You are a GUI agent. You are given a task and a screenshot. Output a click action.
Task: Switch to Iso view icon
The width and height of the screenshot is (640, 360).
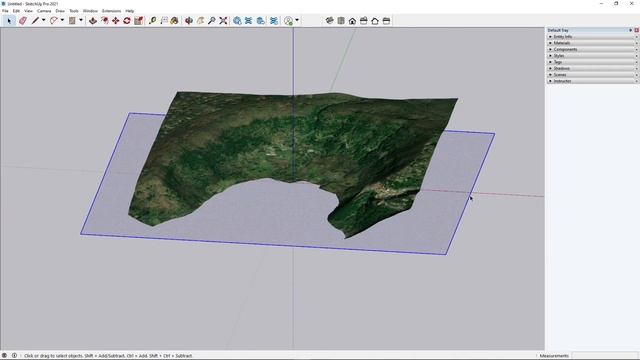pos(329,20)
